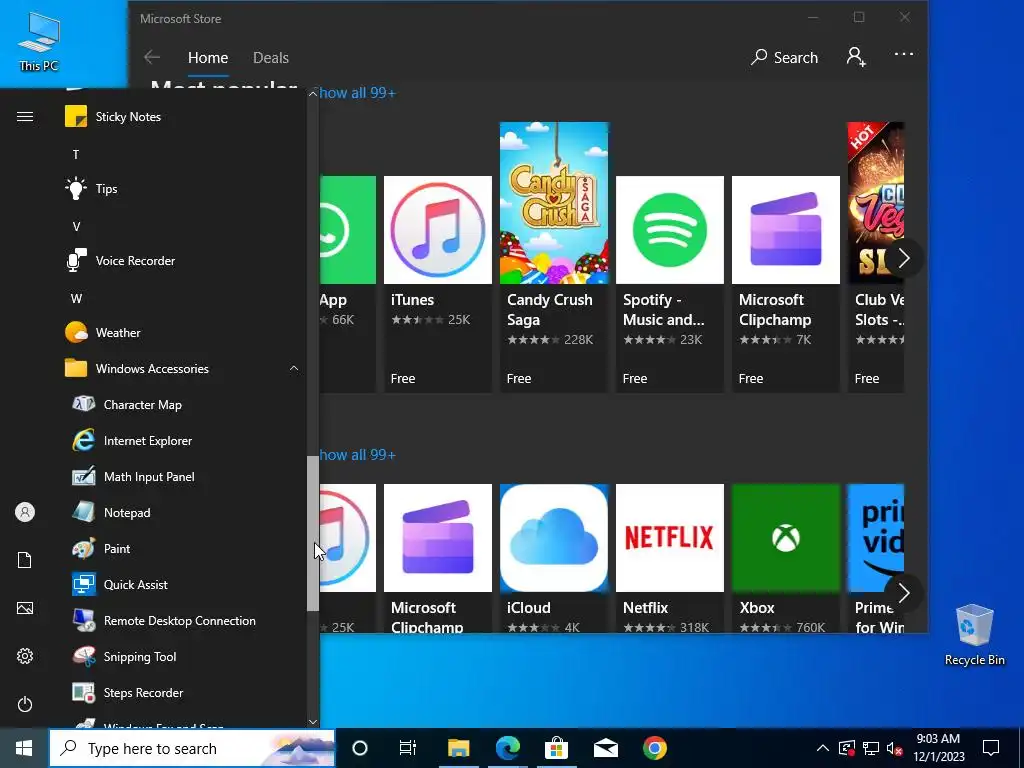Screen dimensions: 1024x768
Task: Open Sticky Notes from Start menu
Action: point(183,117)
